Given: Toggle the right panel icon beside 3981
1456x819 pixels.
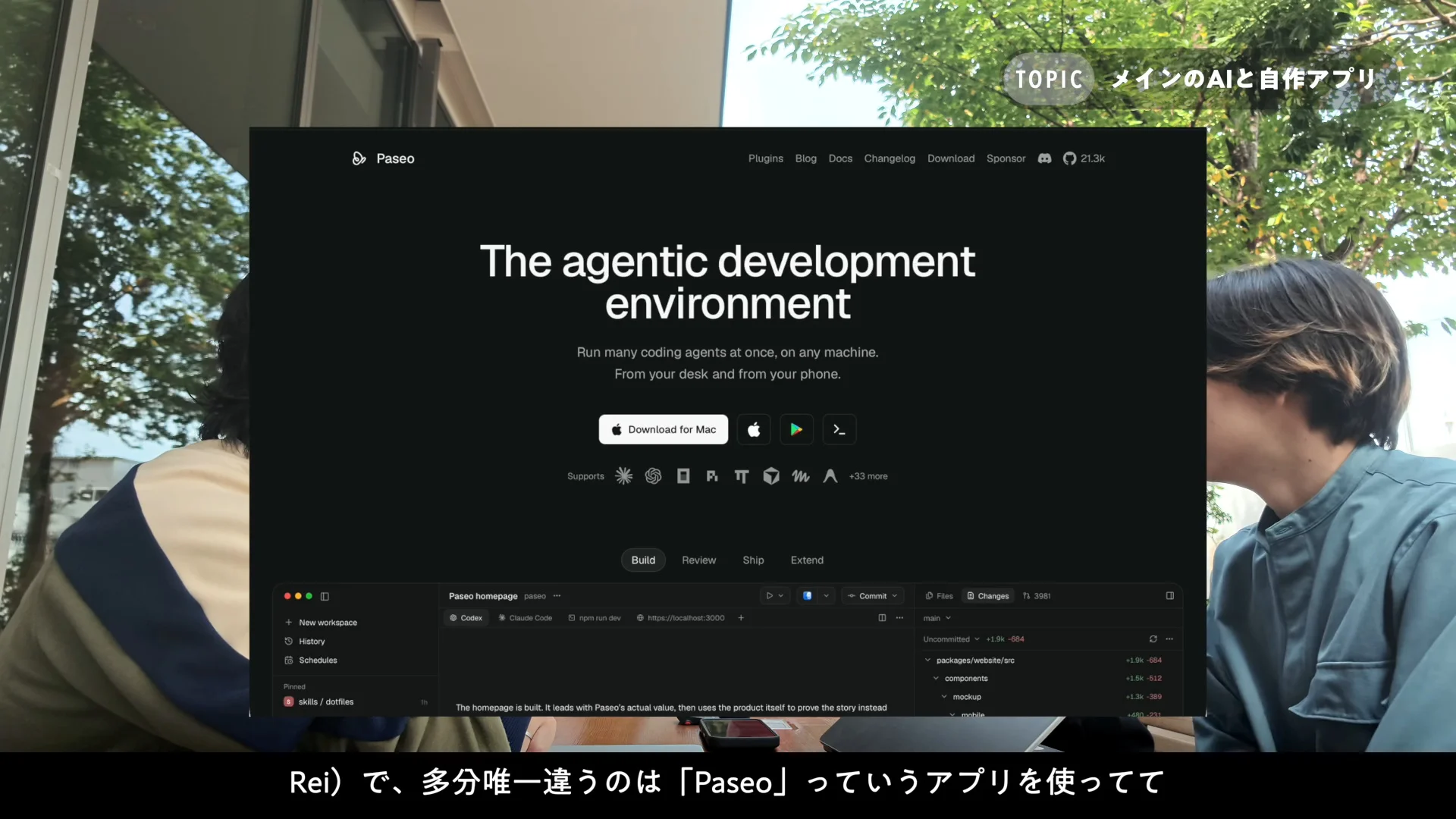Looking at the screenshot, I should 1169,596.
